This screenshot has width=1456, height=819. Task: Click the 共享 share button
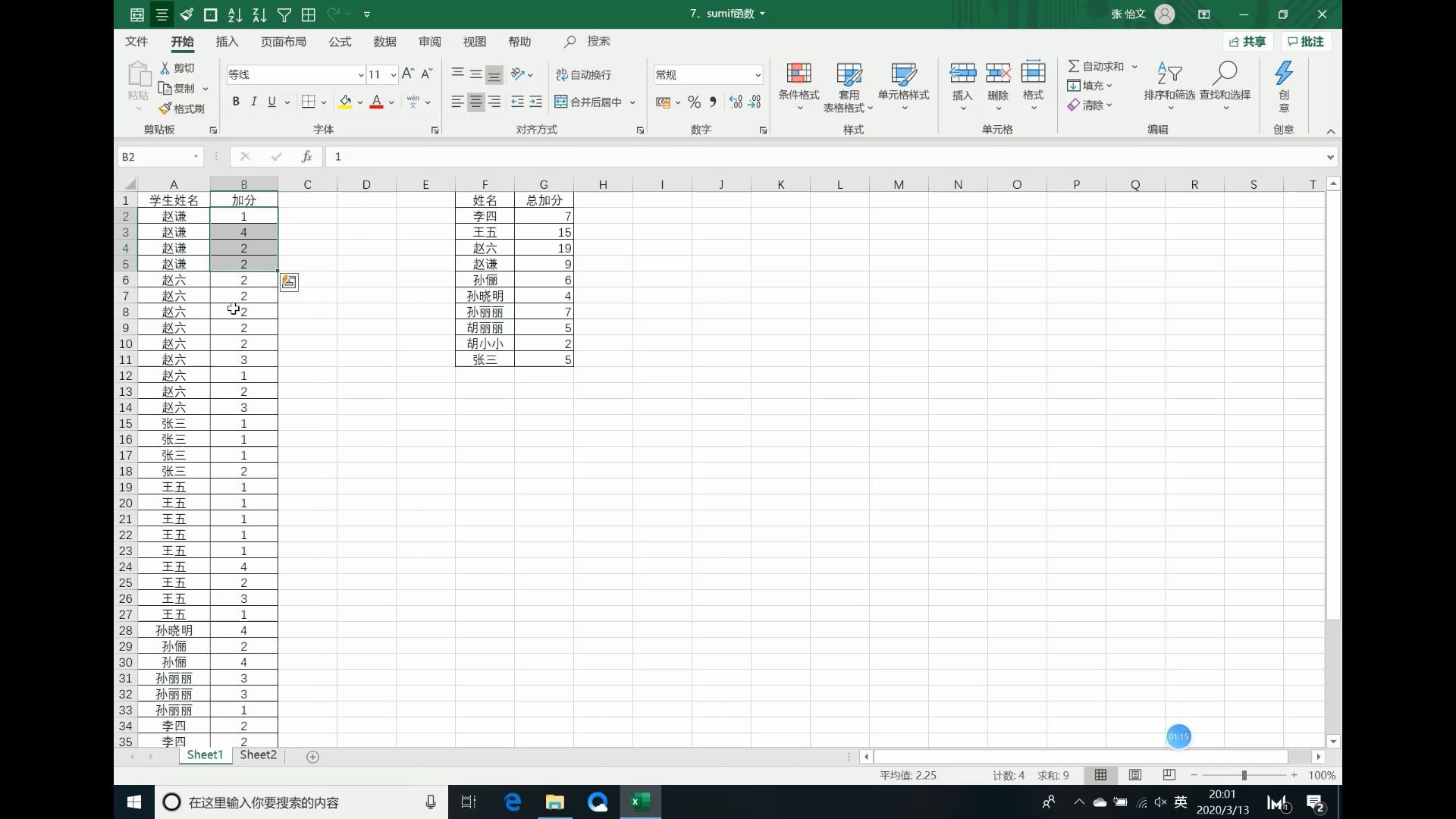[x=1247, y=42]
